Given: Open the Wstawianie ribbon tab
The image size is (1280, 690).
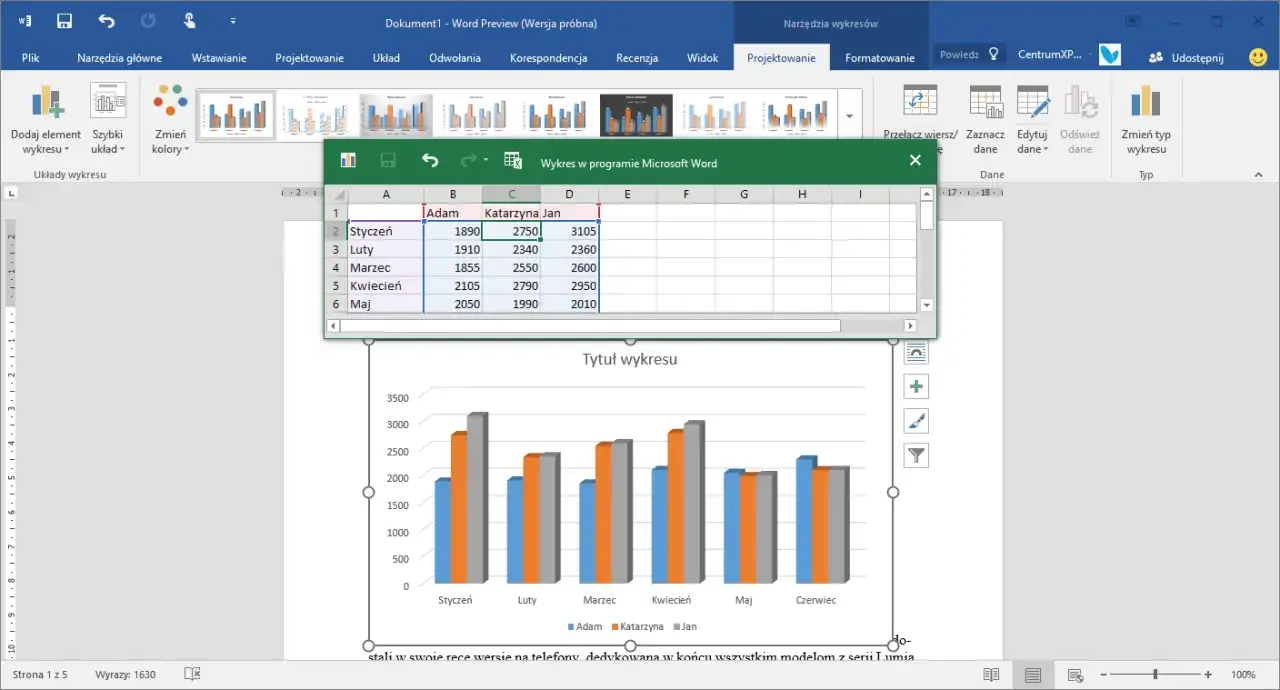Looking at the screenshot, I should tap(219, 58).
